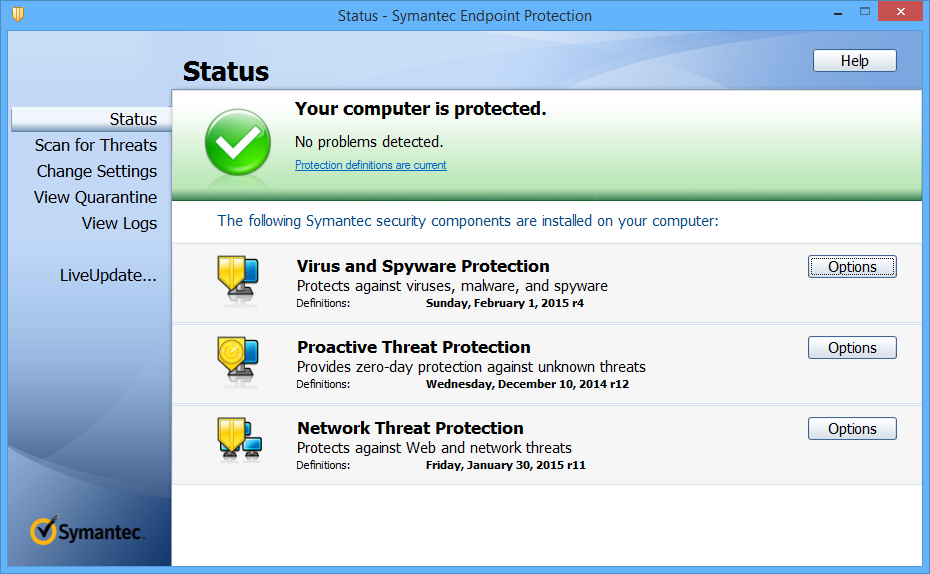This screenshot has width=930, height=574.
Task: Click the green protected checkmark icon
Action: click(x=237, y=143)
